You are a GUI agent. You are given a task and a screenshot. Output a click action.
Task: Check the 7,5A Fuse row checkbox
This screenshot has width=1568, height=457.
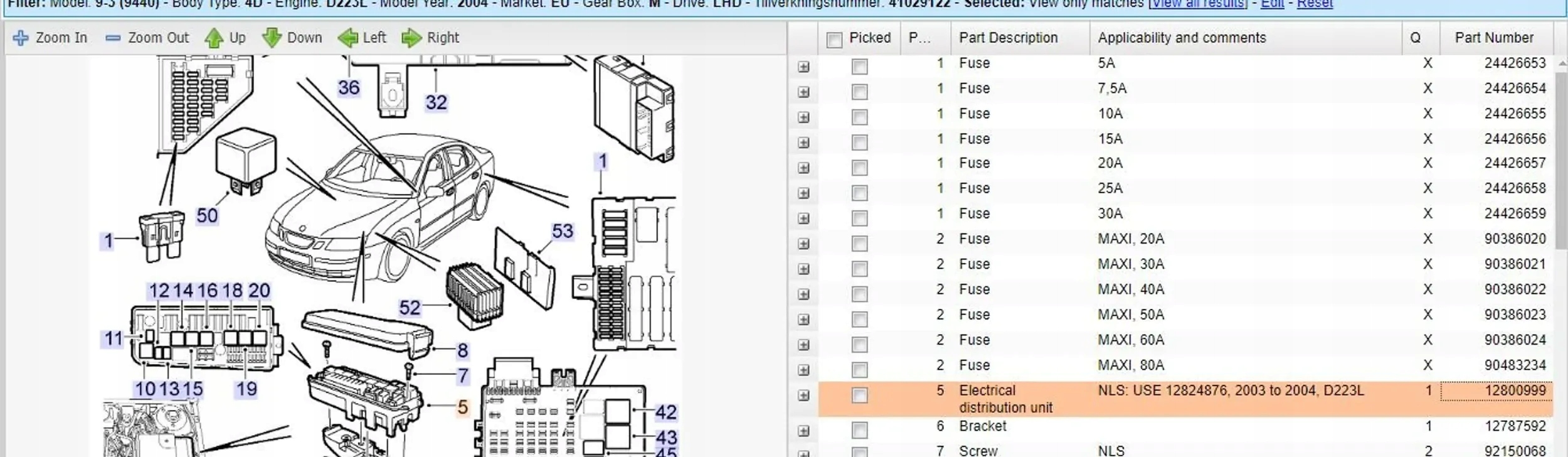859,92
